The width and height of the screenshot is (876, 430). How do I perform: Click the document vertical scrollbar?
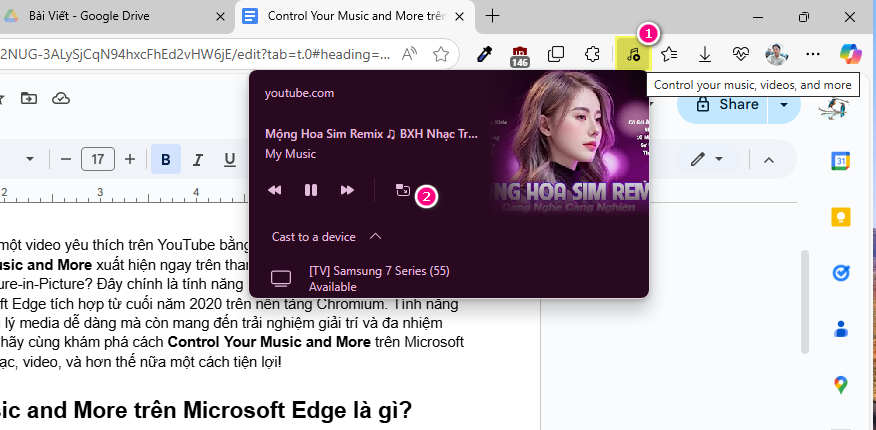point(805,302)
